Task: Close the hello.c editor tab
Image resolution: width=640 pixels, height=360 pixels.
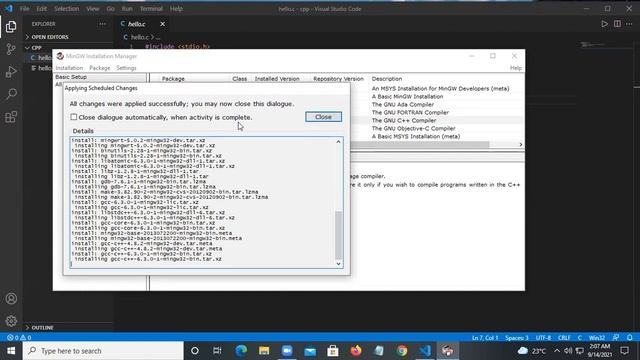Action: coord(162,24)
